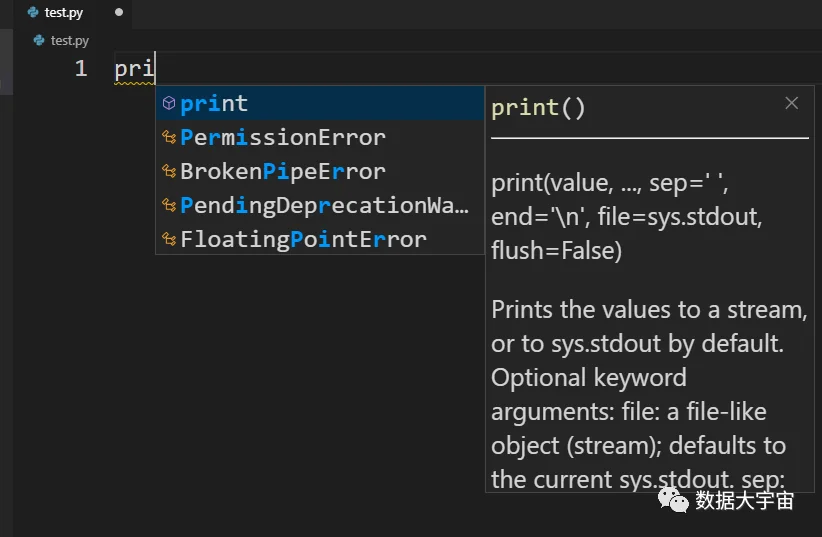The width and height of the screenshot is (822, 537).
Task: Click line number 1 in the gutter
Action: (81, 68)
